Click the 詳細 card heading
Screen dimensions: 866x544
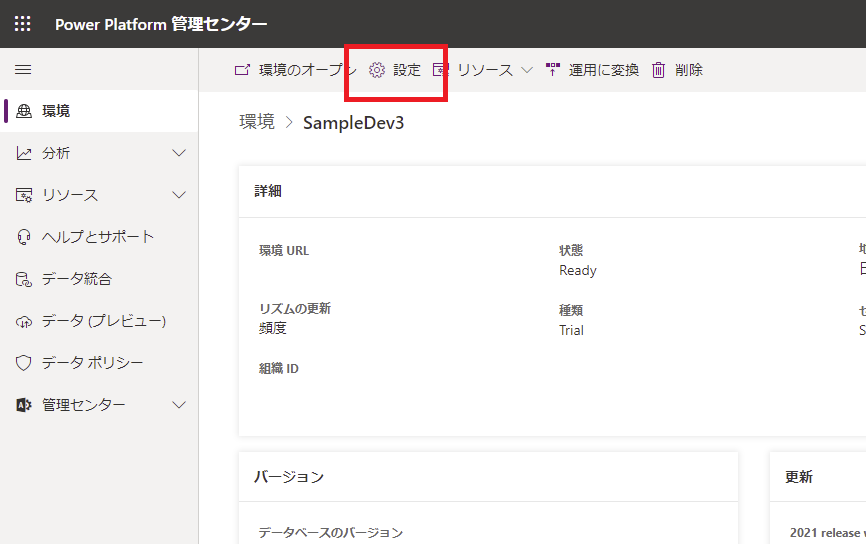click(268, 191)
